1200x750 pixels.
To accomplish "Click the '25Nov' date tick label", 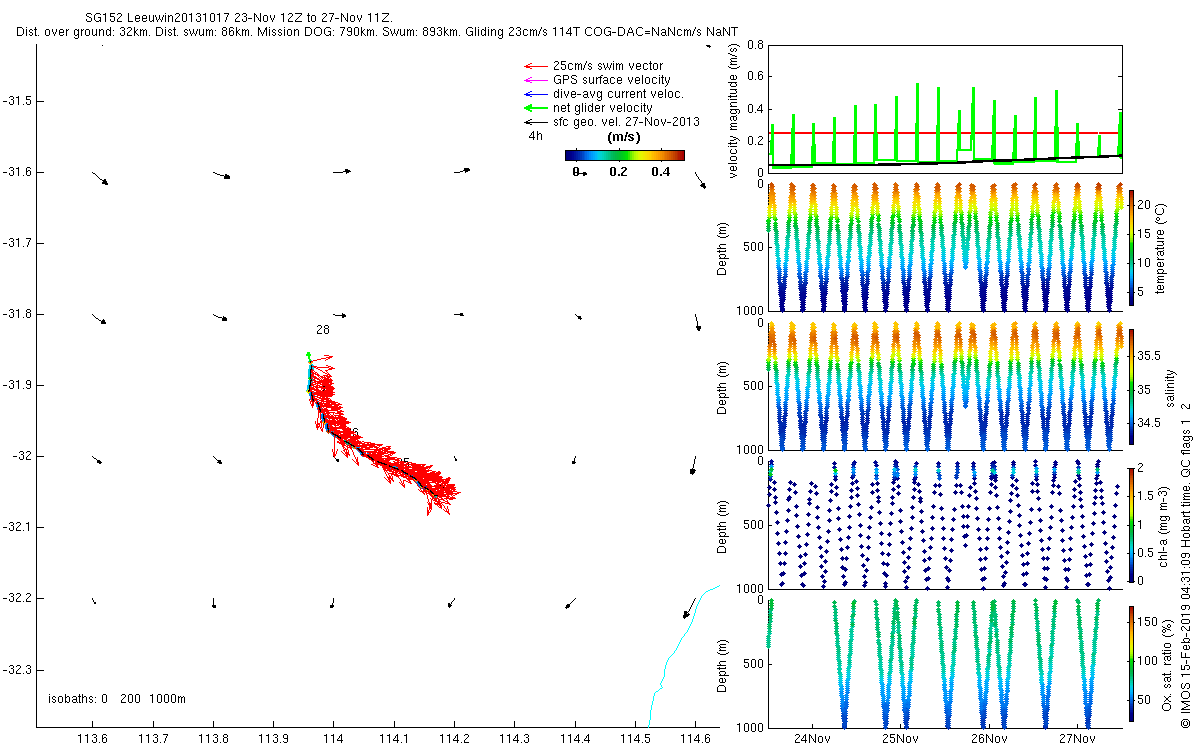I will 901,739.
